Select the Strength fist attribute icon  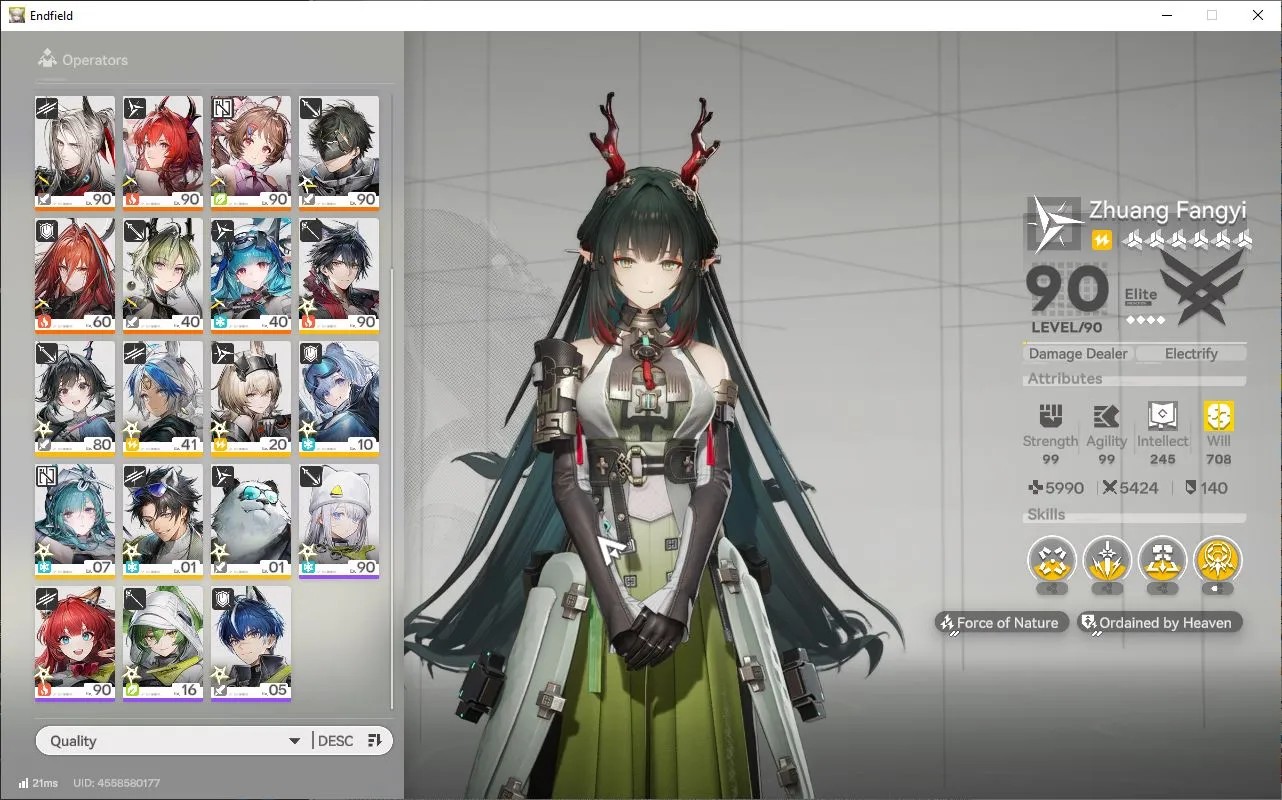point(1050,416)
